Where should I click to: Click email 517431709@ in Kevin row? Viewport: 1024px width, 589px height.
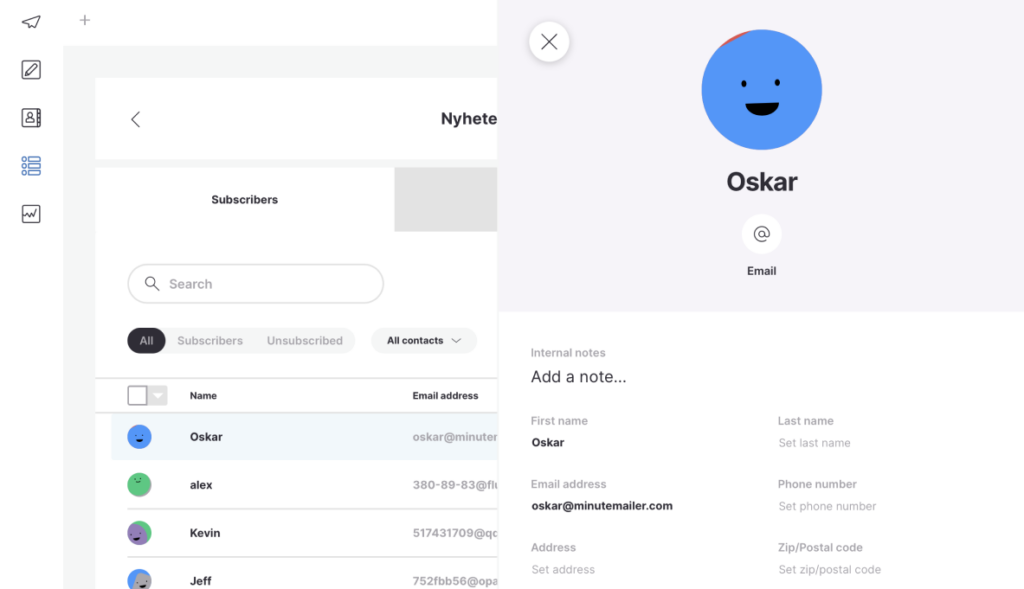pyautogui.click(x=455, y=533)
